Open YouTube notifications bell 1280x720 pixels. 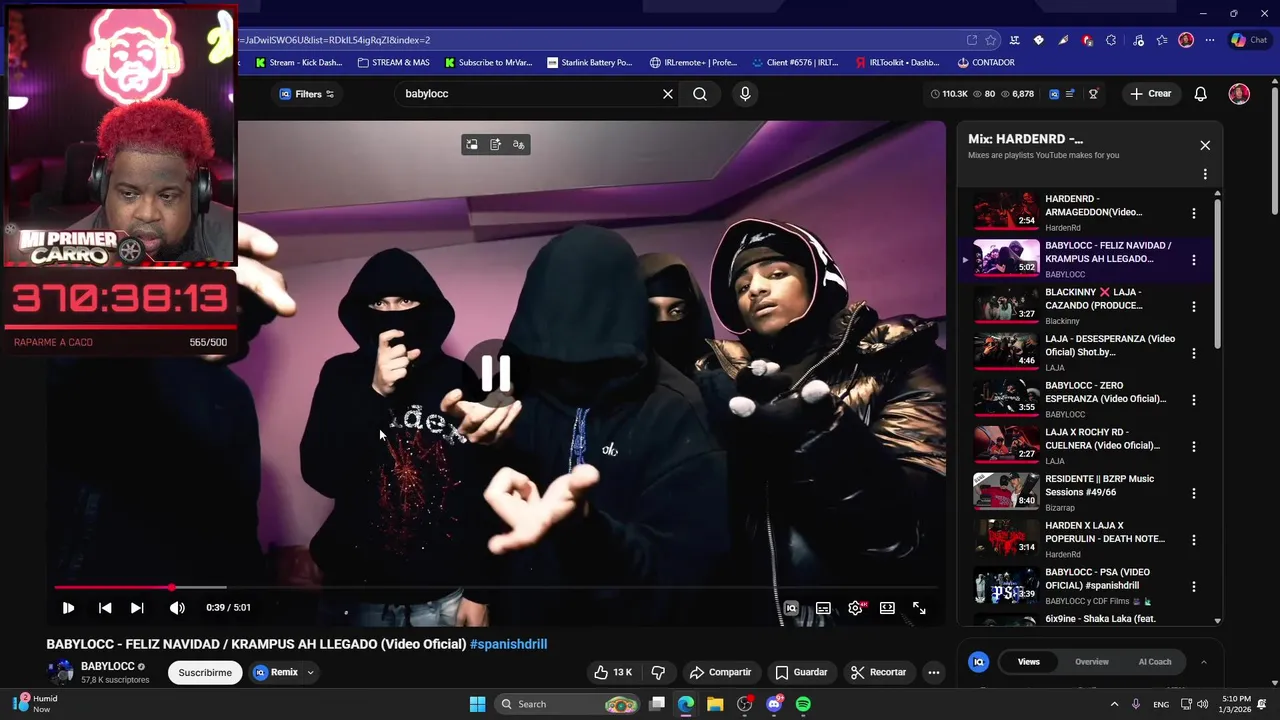pyautogui.click(x=1201, y=94)
